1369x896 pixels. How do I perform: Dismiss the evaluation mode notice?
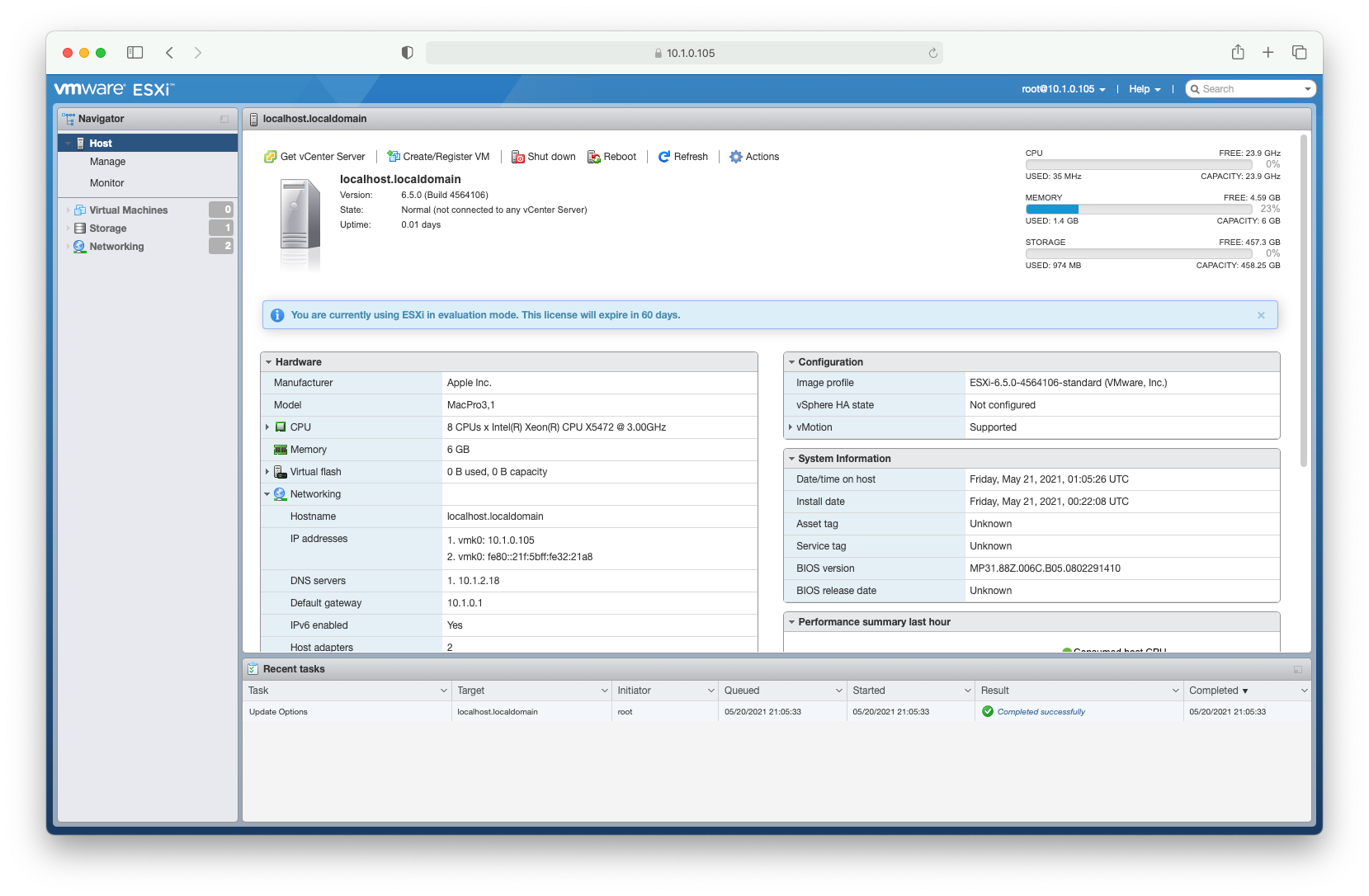1261,315
